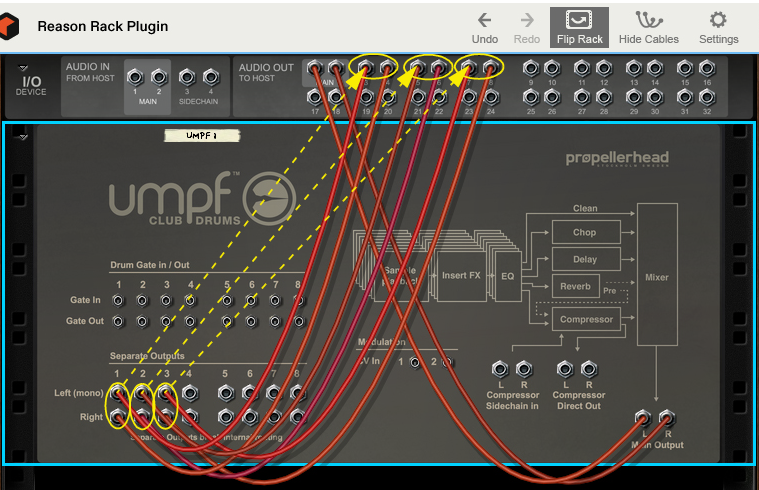Click the Redo button
This screenshot has height=490, width=759.
coord(527,28)
